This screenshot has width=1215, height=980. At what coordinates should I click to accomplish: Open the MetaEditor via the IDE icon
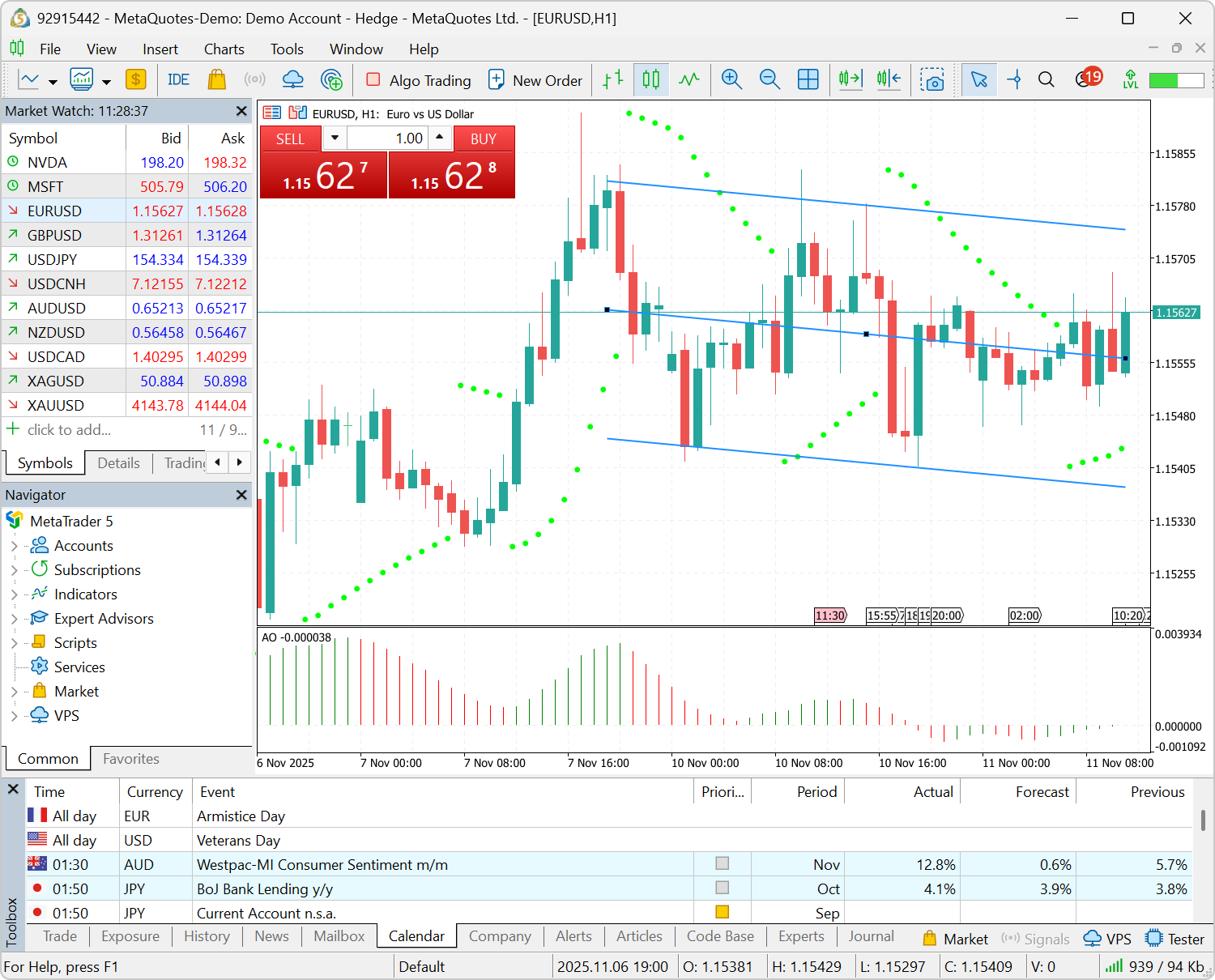point(178,79)
